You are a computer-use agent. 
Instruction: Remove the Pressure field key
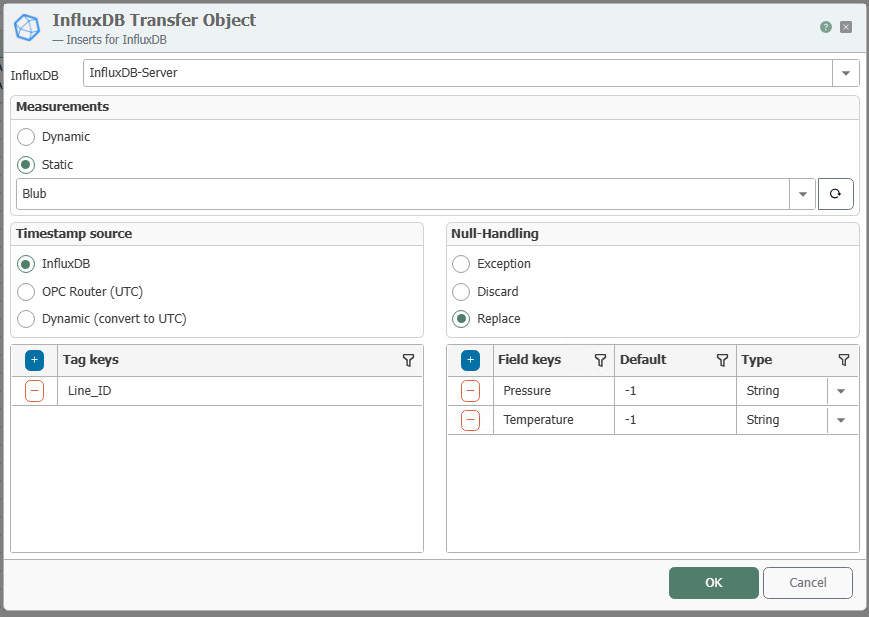[x=470, y=391]
